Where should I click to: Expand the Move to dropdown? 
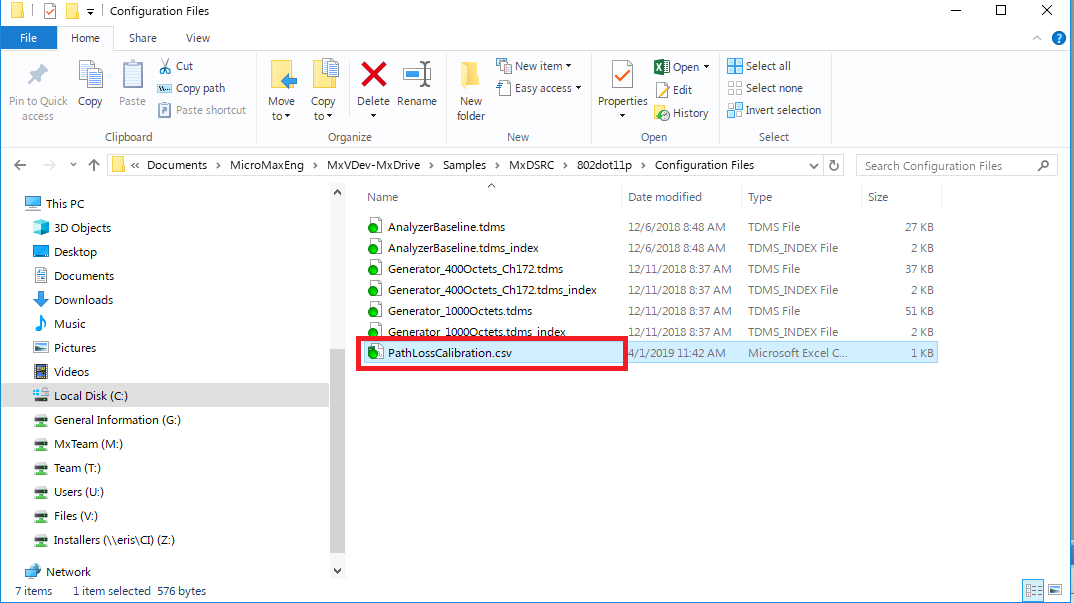(x=281, y=116)
